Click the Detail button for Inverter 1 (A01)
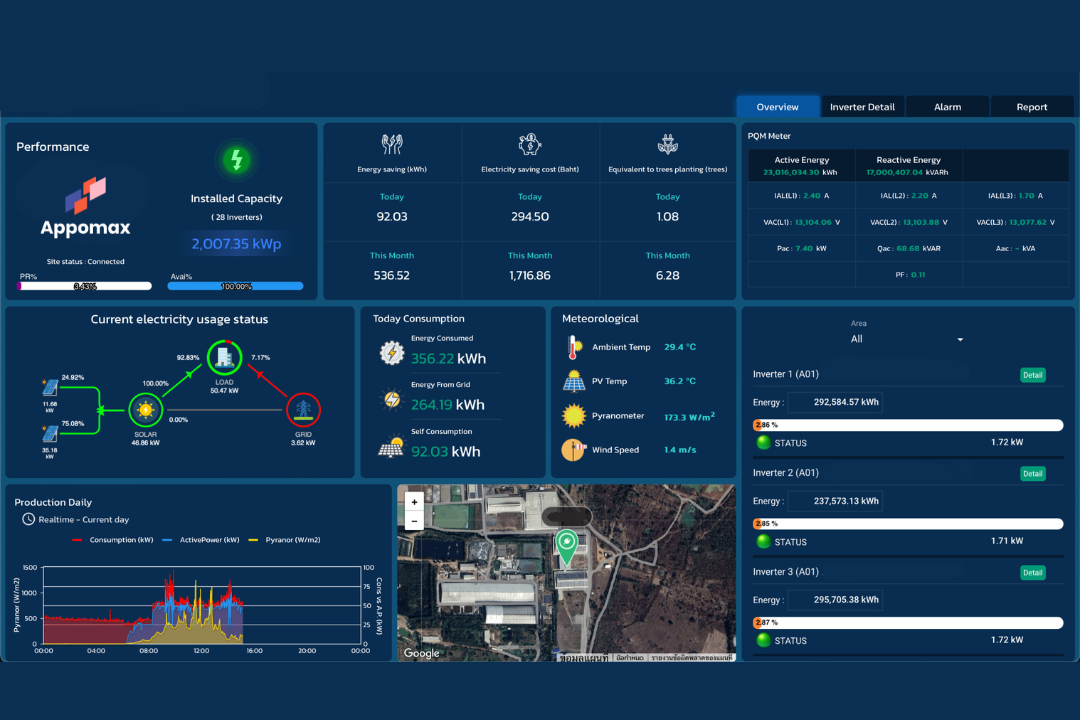1080x720 pixels. pyautogui.click(x=1032, y=374)
